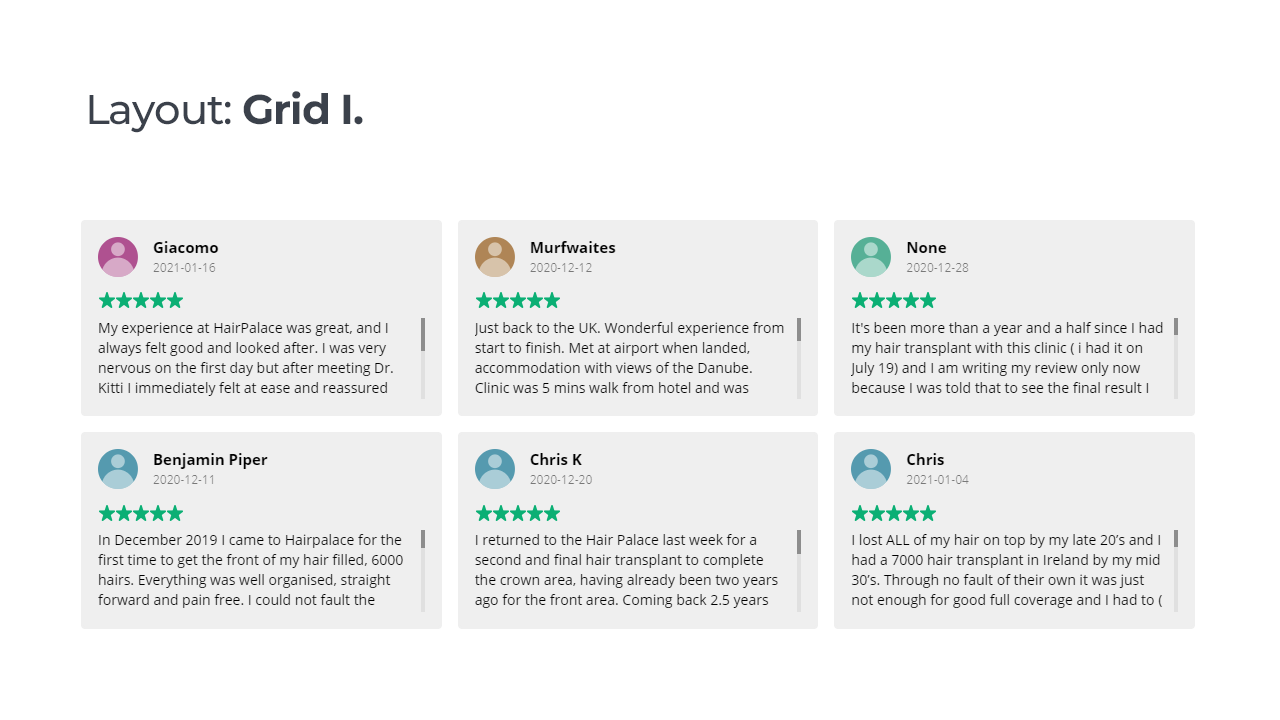Click the scrollbar in Murfwaites' review card
The height and width of the screenshot is (720, 1280).
[799, 358]
